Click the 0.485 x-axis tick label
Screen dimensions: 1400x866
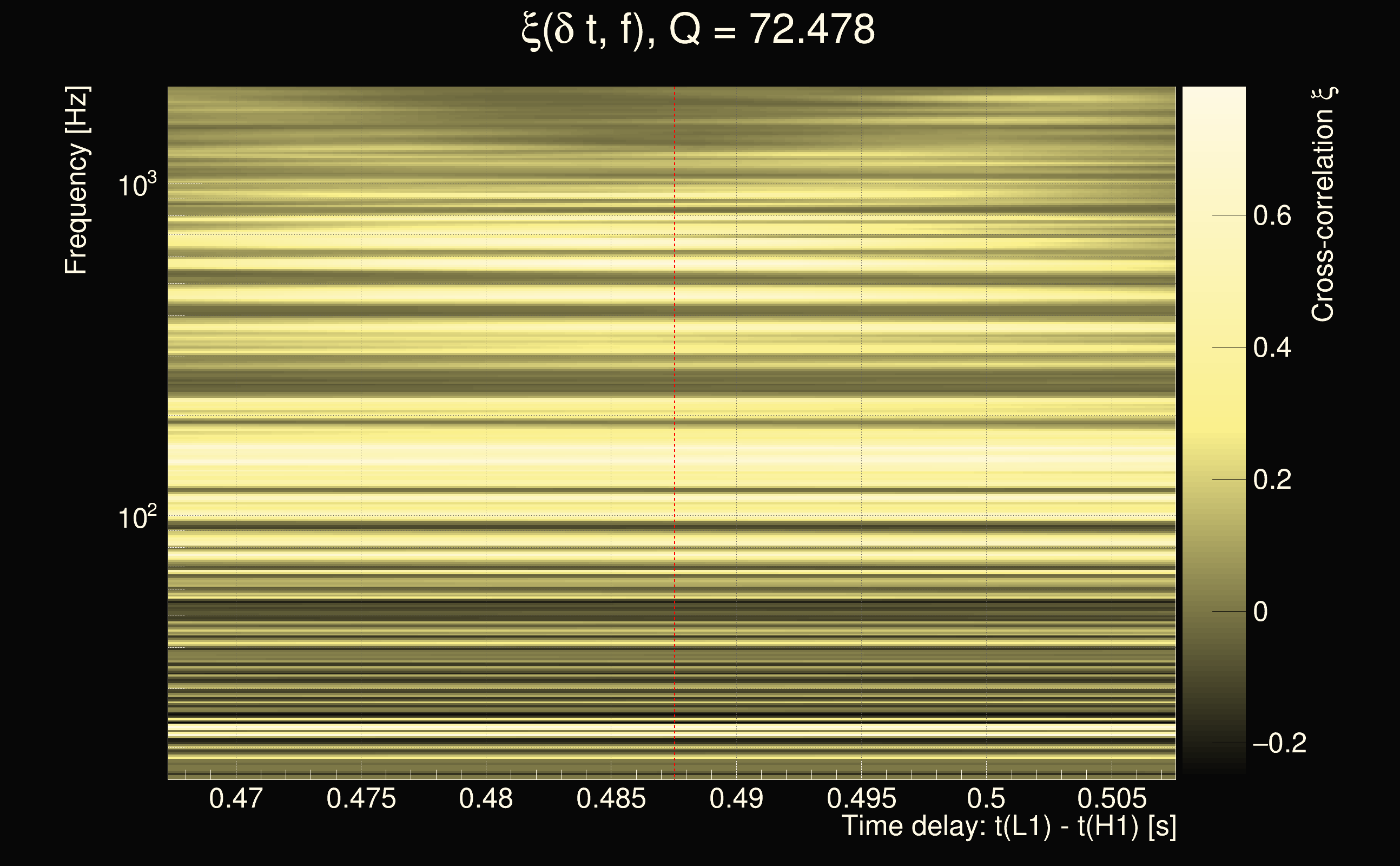[x=611, y=798]
